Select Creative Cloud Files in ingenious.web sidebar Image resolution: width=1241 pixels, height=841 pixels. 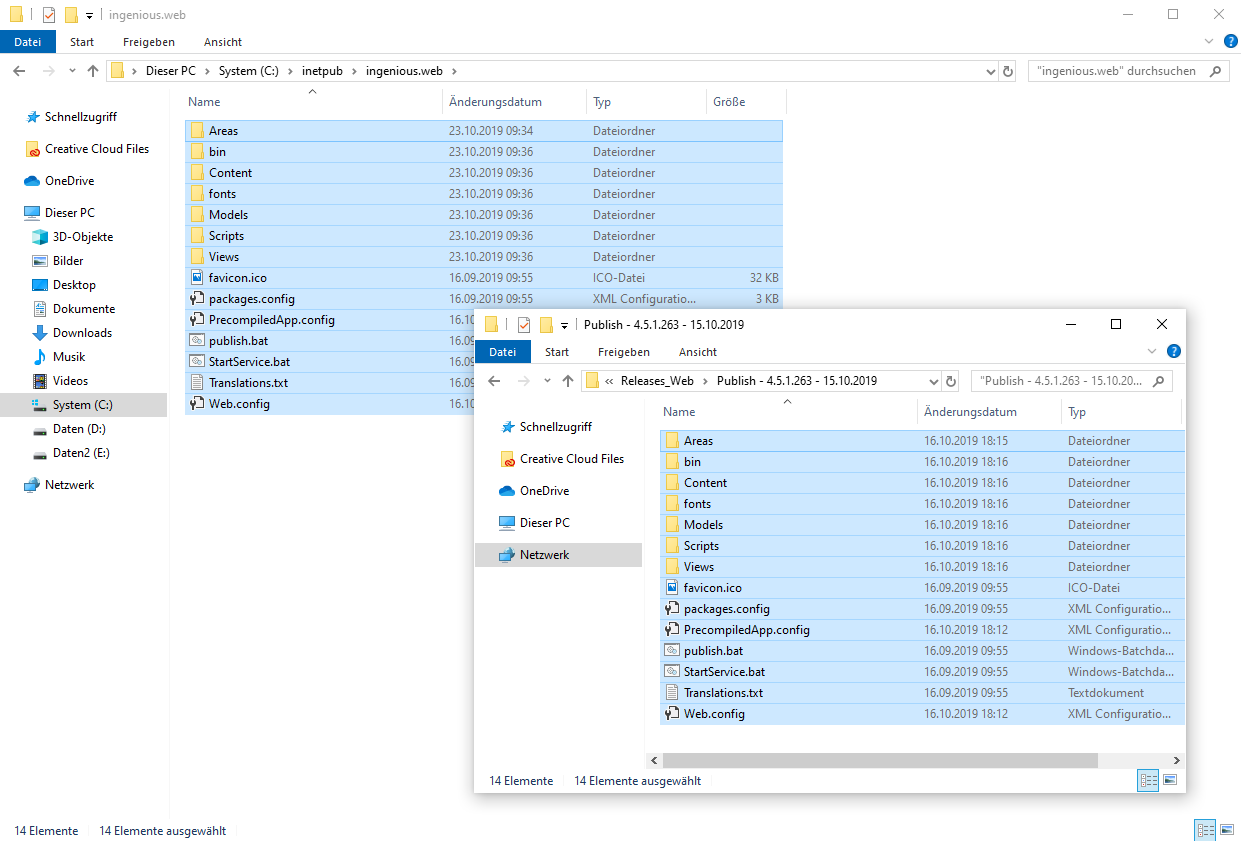(x=96, y=149)
